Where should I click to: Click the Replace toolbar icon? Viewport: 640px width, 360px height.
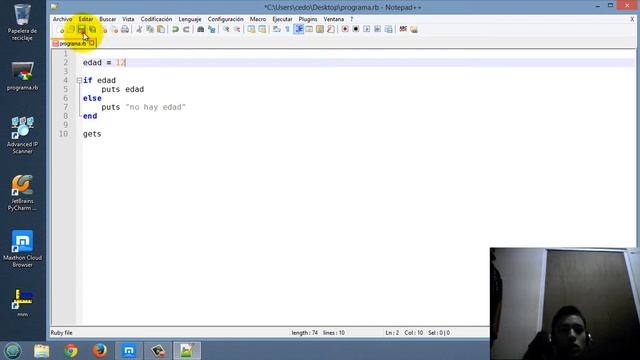click(x=211, y=29)
